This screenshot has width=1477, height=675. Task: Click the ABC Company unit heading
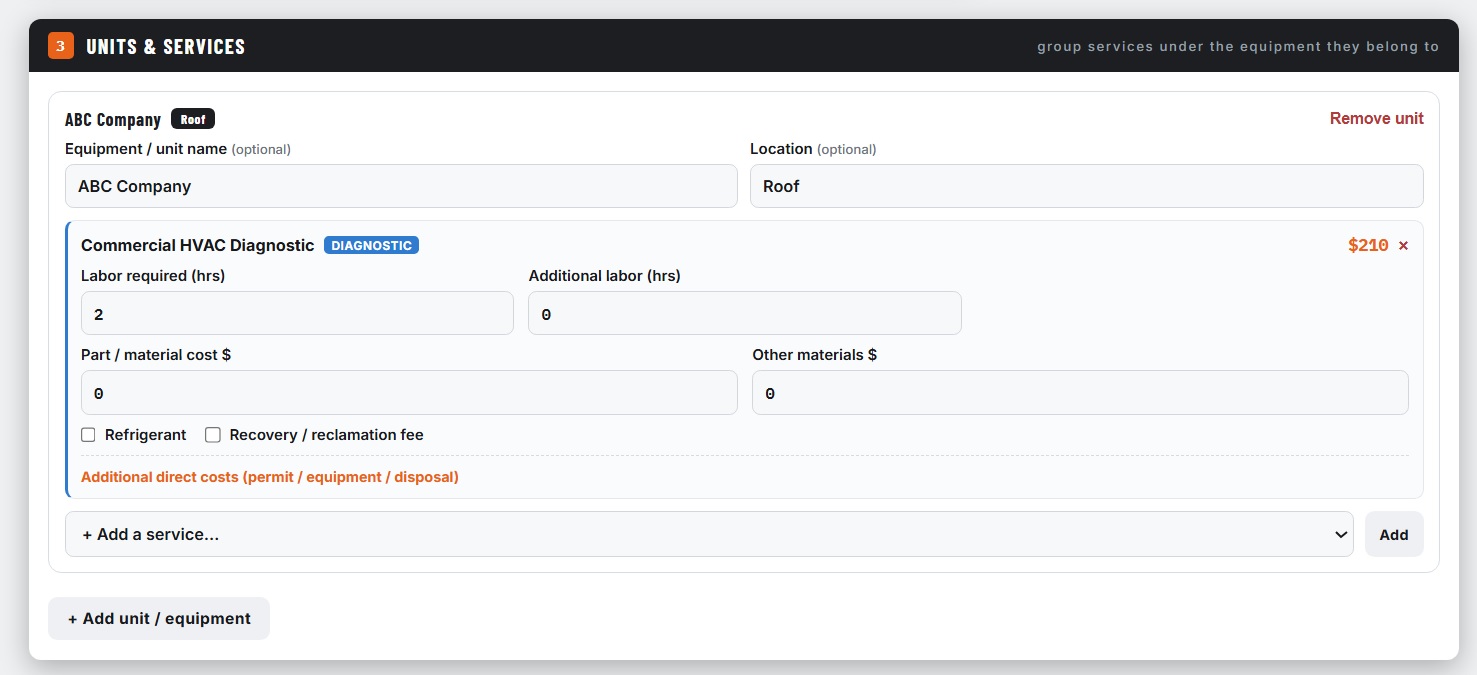[113, 119]
